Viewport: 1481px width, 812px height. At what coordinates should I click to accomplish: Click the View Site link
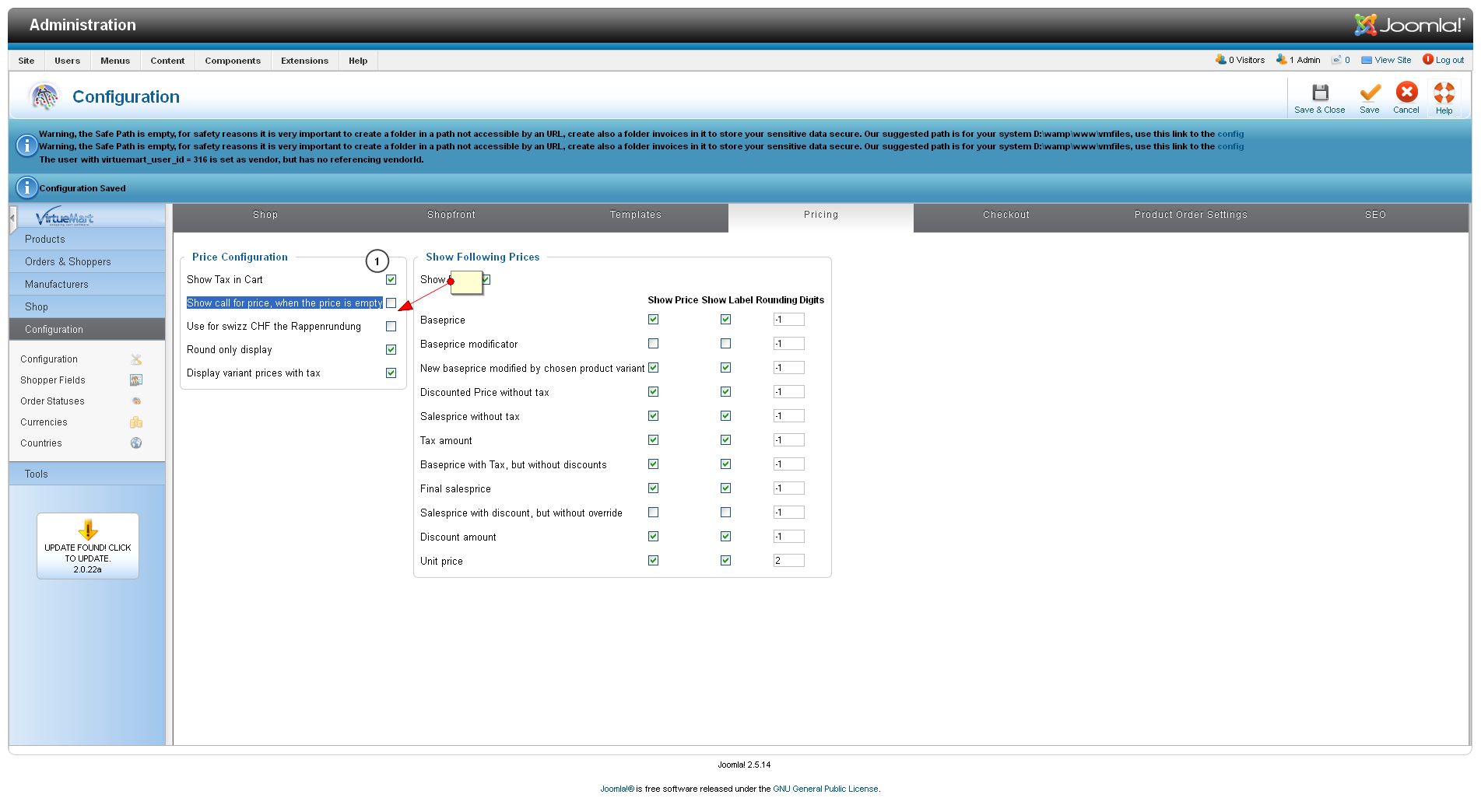[x=1392, y=60]
